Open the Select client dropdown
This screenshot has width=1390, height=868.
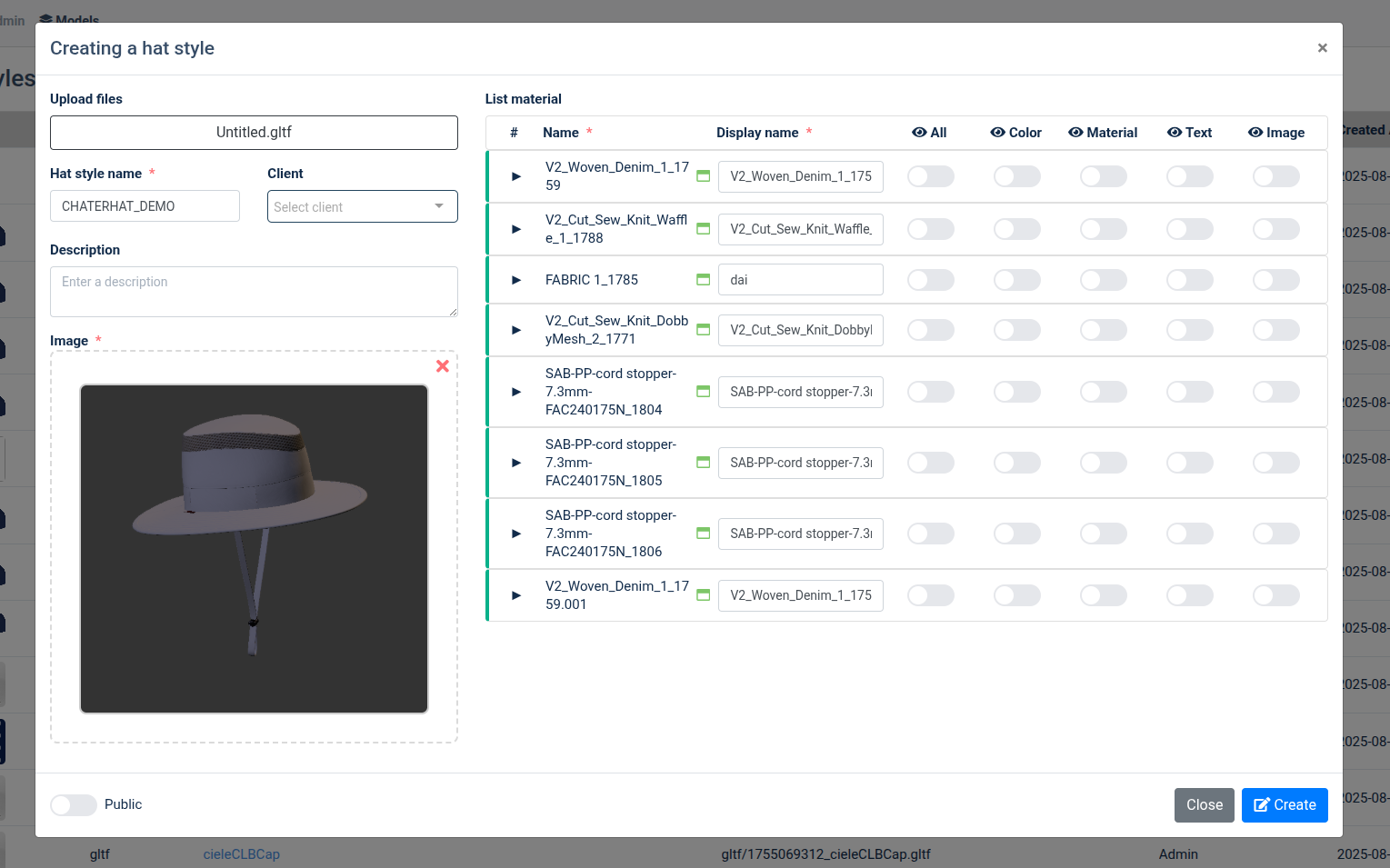362,206
